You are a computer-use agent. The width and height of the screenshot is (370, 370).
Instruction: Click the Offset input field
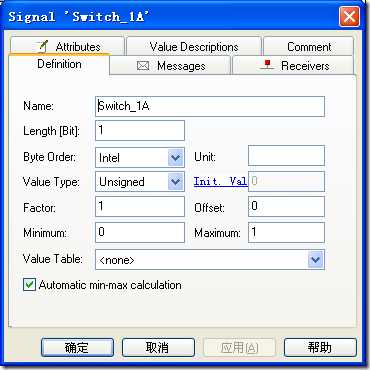tap(286, 207)
